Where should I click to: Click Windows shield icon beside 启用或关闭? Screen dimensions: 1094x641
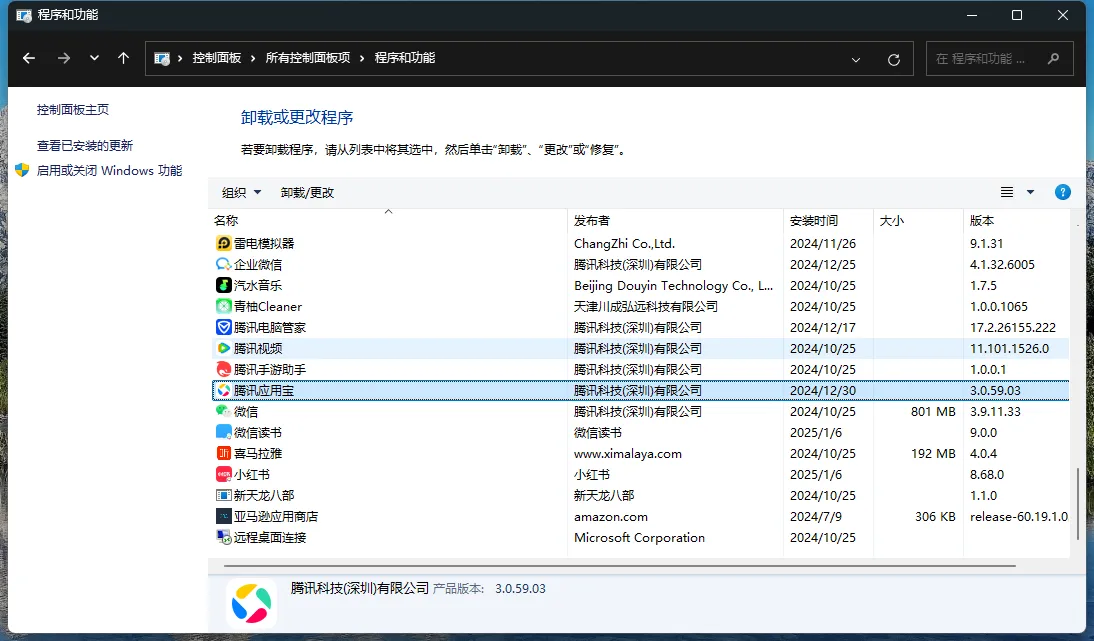tap(22, 170)
